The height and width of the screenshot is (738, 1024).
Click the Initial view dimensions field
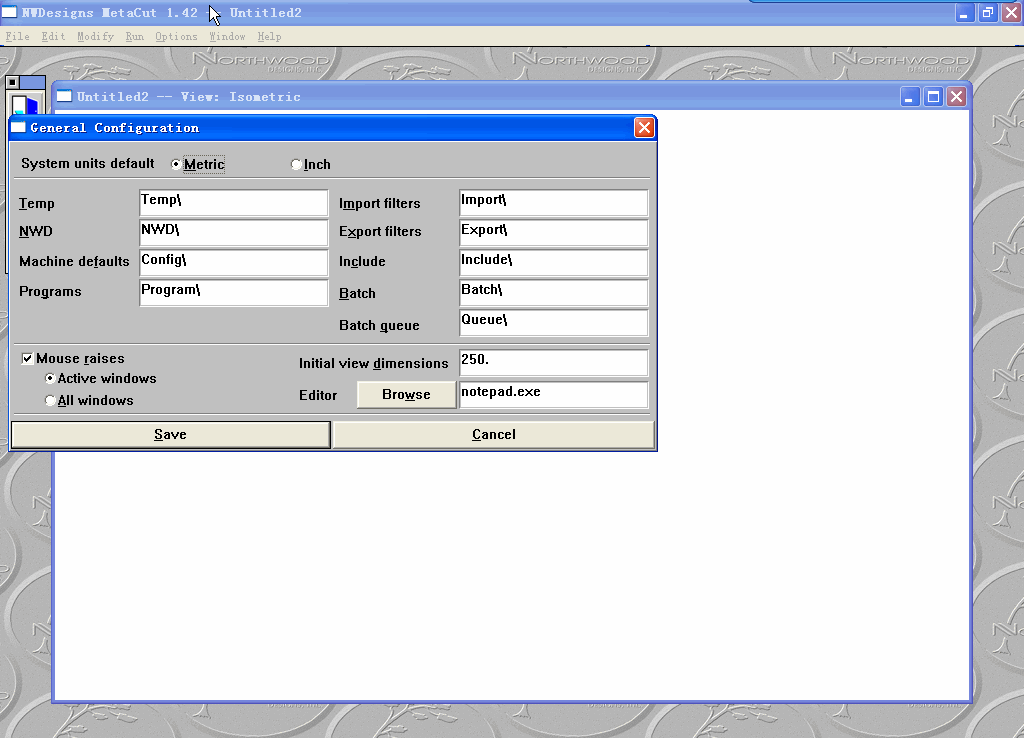pos(554,362)
